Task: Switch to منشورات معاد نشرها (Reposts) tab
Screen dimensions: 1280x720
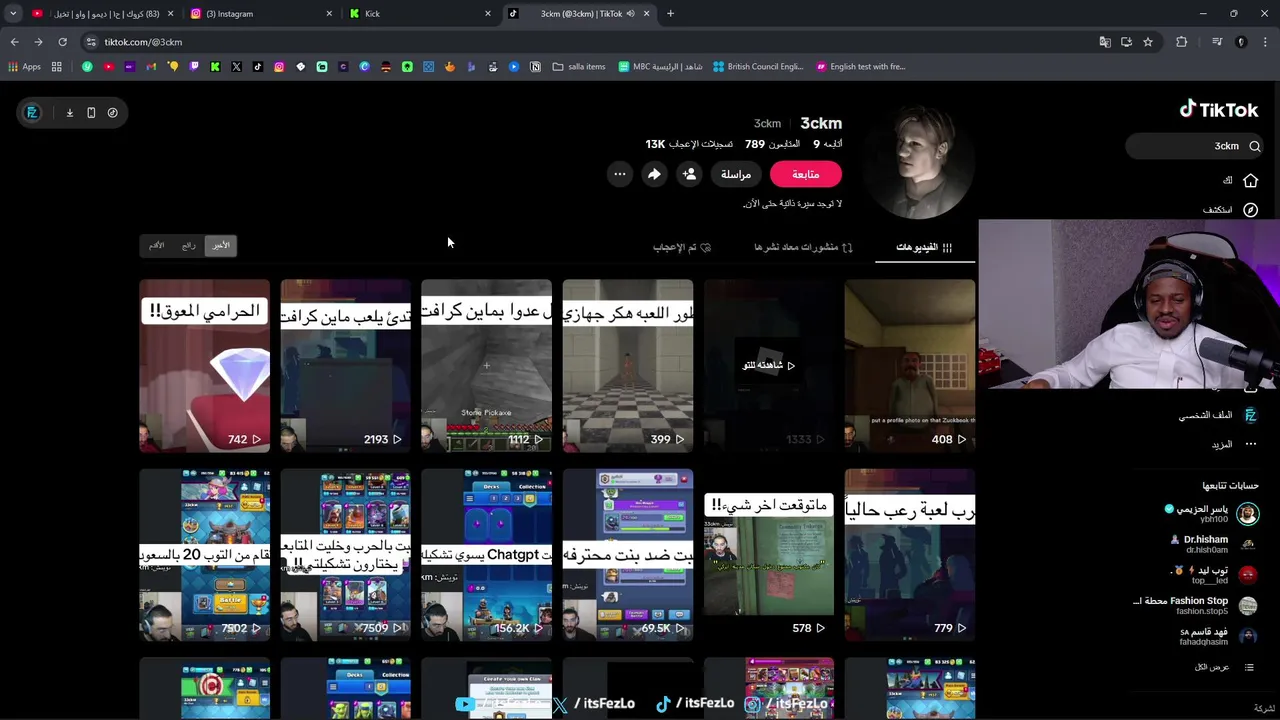Action: [803, 247]
